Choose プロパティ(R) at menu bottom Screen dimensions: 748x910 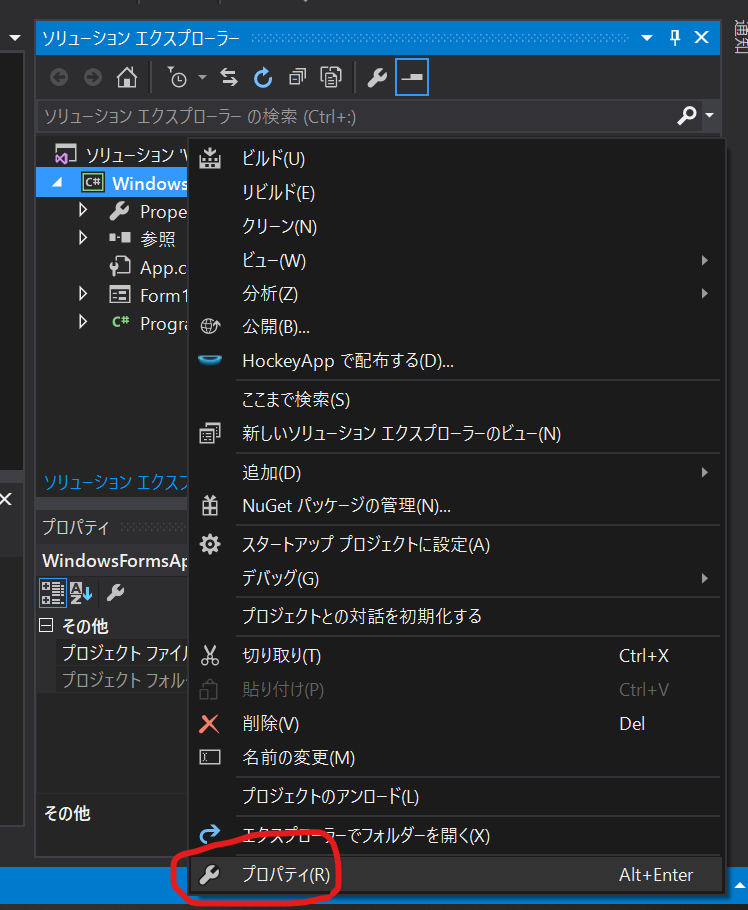pos(457,875)
